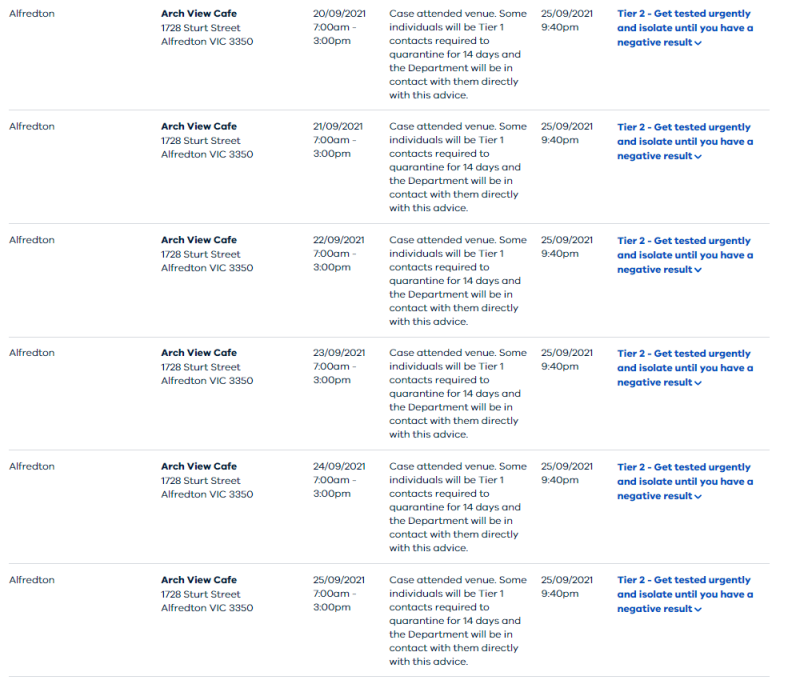The height and width of the screenshot is (680, 800).
Task: Expand Tier 2 advice for 23/09/2021 exposure
Action: tap(685, 368)
